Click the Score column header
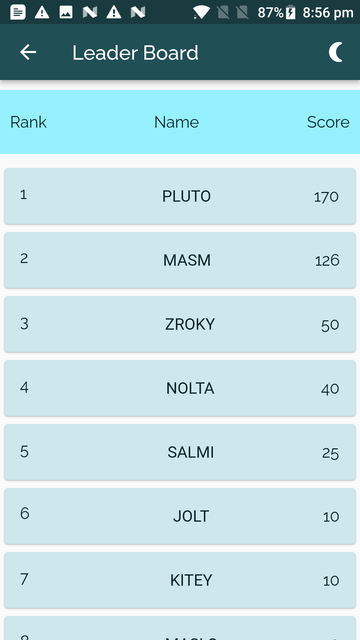Image resolution: width=360 pixels, height=640 pixels. point(328,122)
